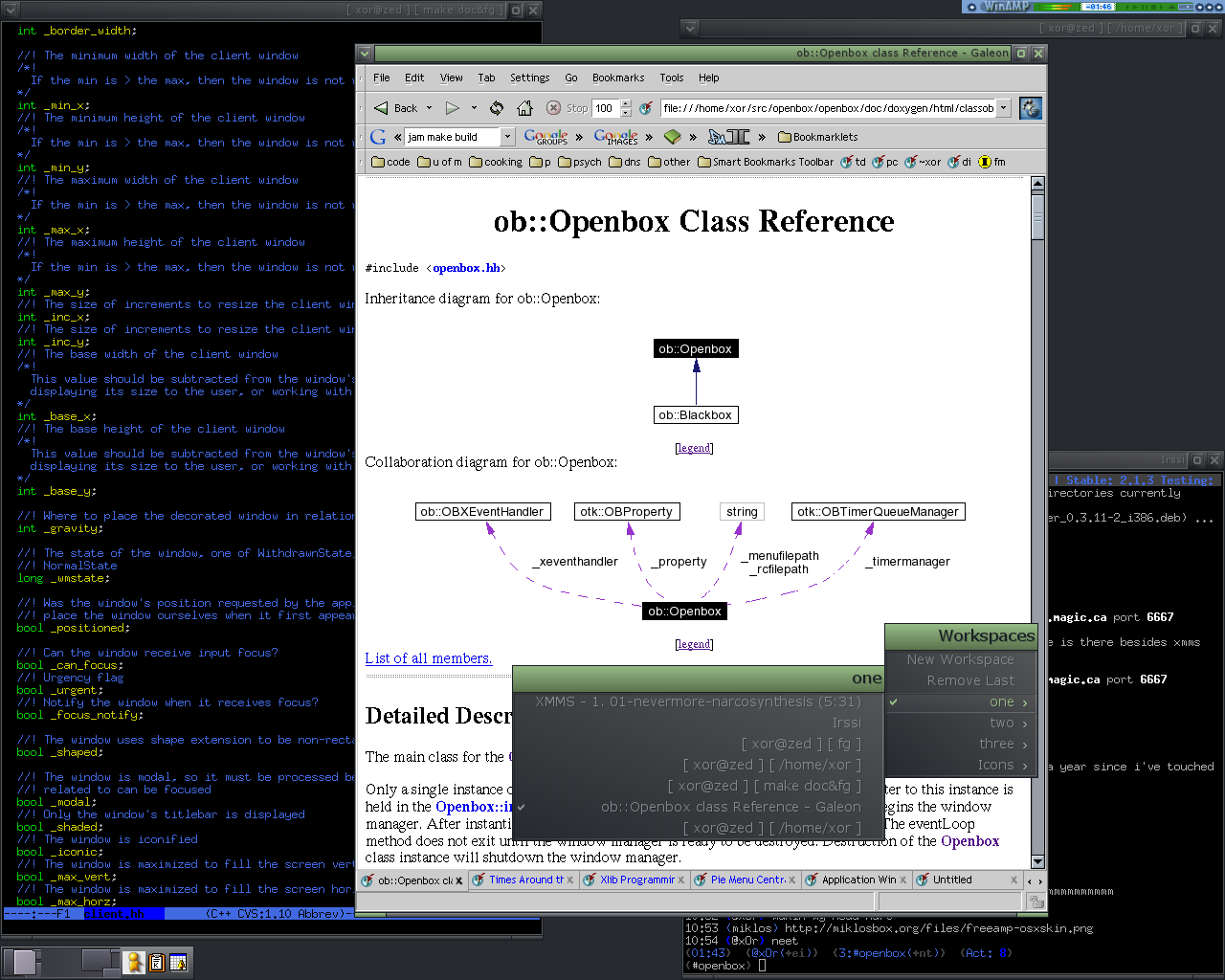Click the zoom percentage field showing 100
The height and width of the screenshot is (980, 1225).
607,108
